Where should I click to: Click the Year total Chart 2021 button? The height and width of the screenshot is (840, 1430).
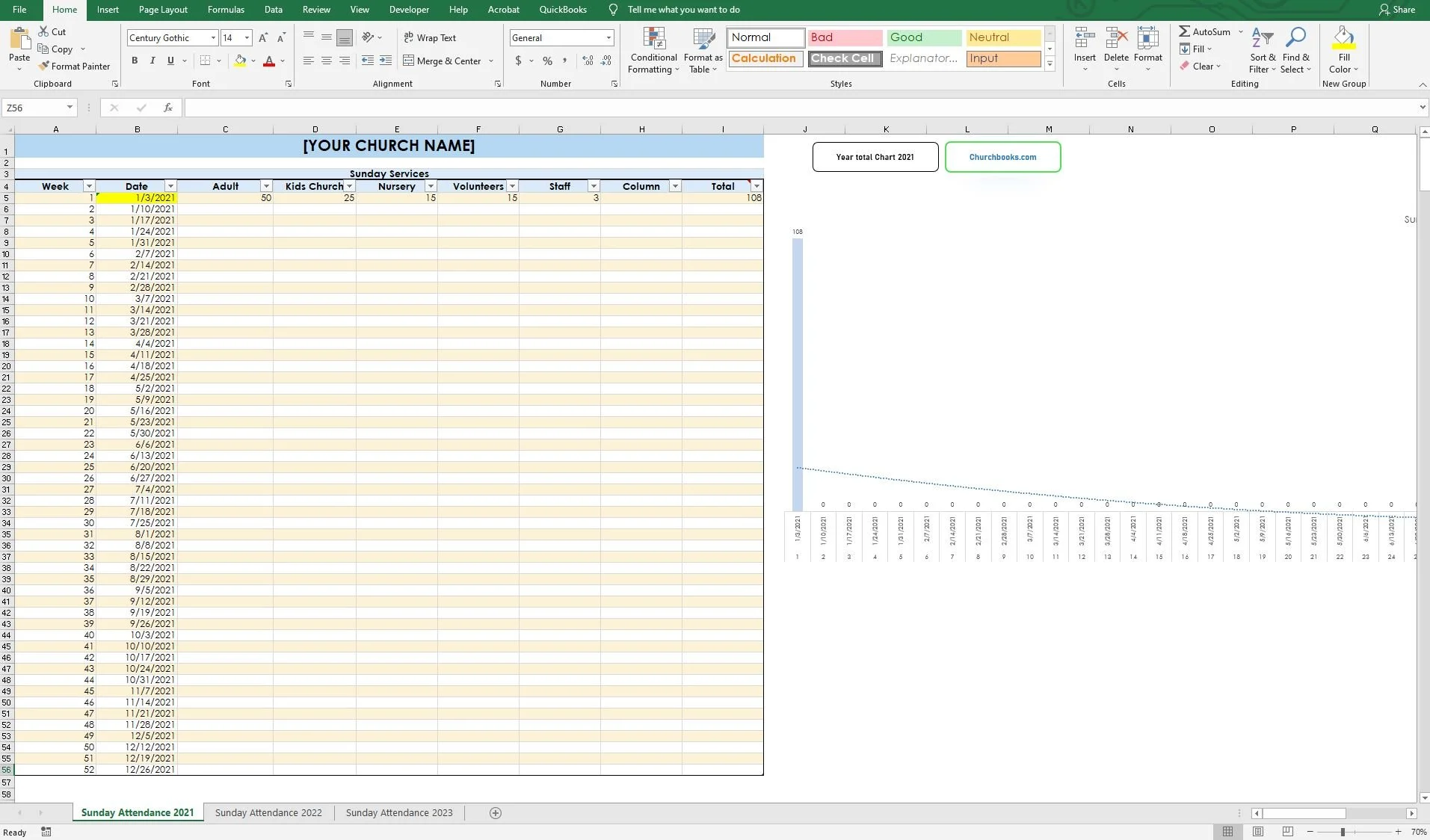(875, 156)
